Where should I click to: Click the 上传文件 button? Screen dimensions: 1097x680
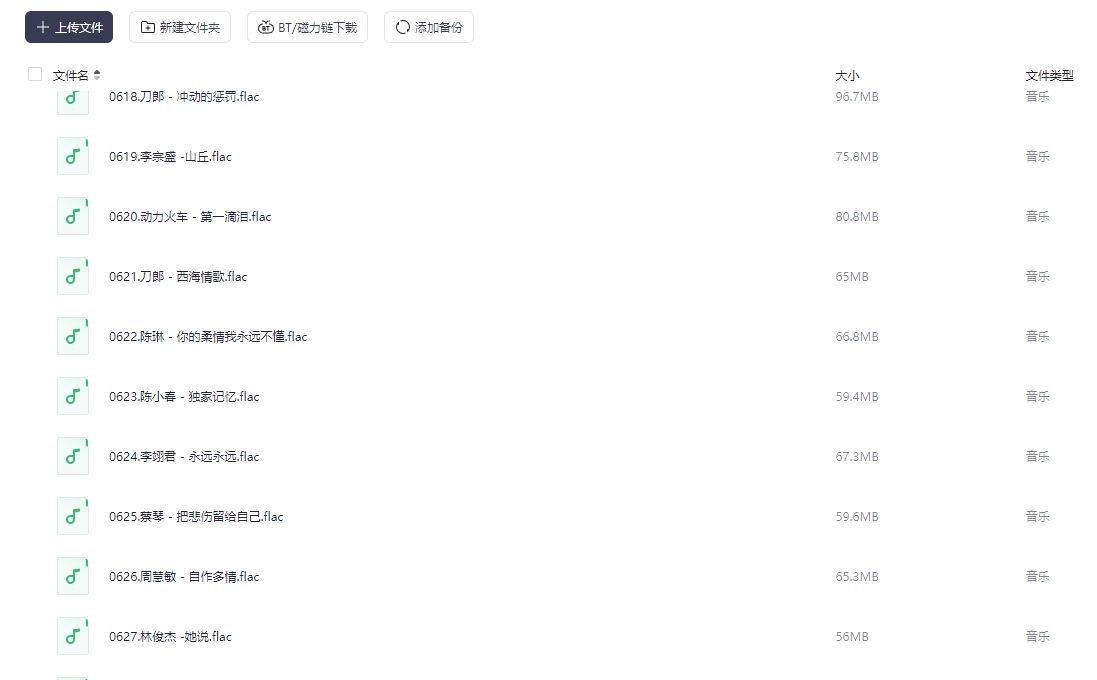[x=69, y=27]
